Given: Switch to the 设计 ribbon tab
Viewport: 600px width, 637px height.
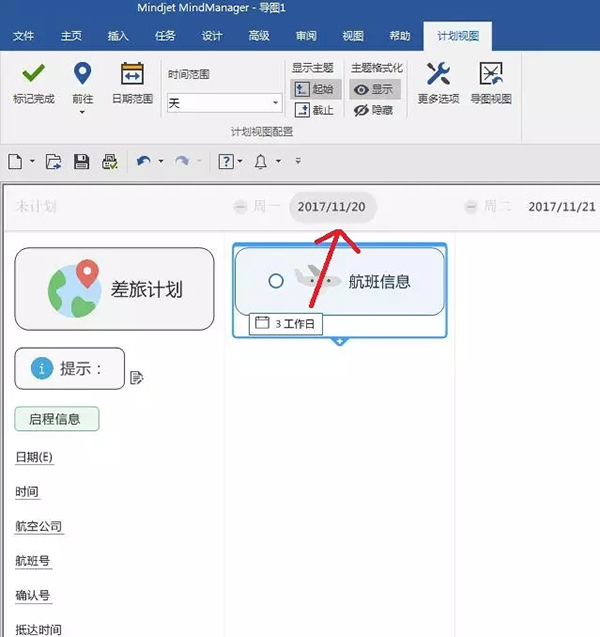Looking at the screenshot, I should (x=212, y=36).
